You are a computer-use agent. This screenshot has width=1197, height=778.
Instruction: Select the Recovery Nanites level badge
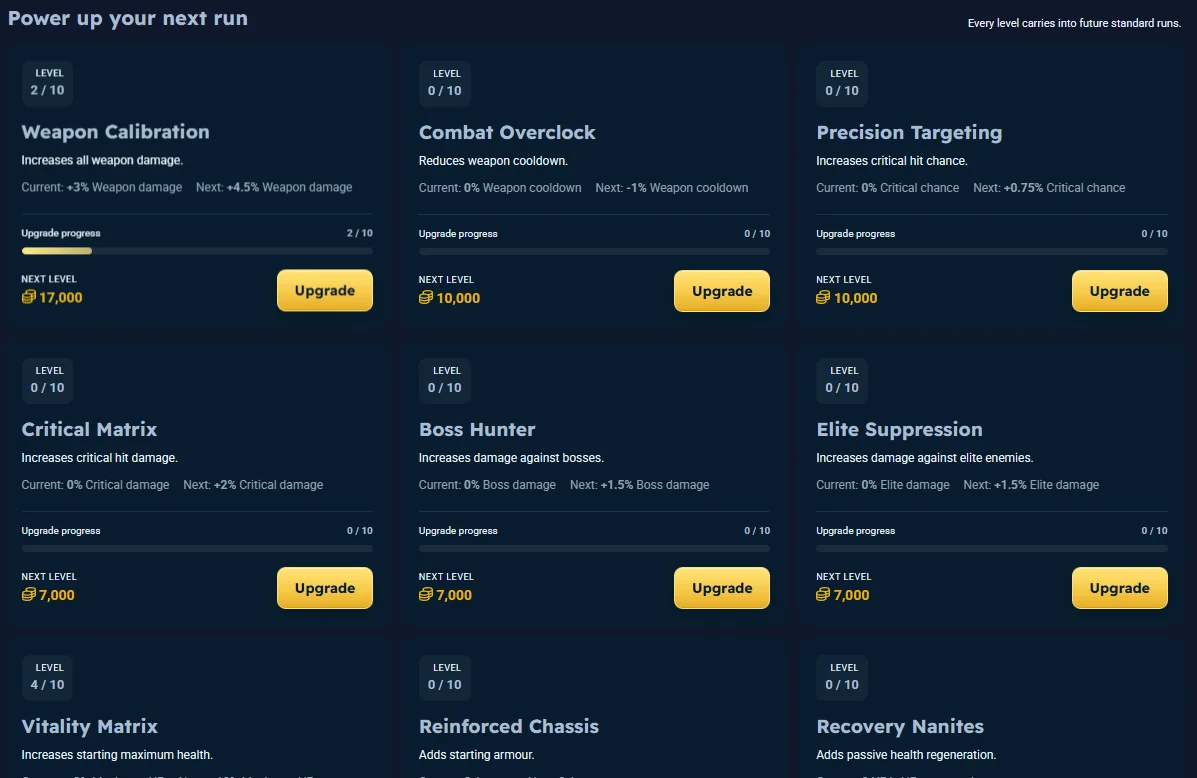[x=842, y=677]
